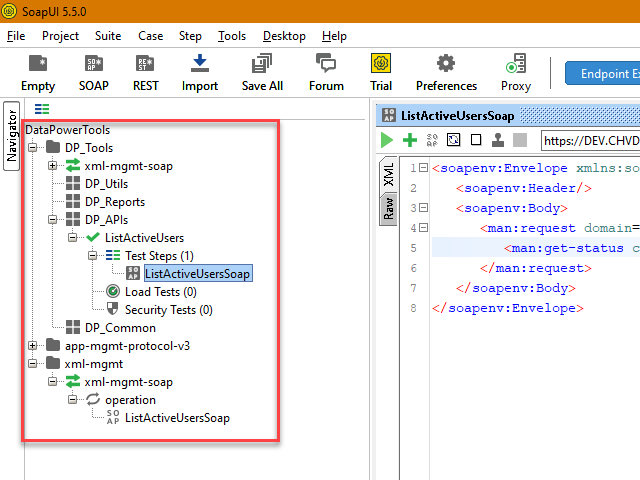Viewport: 640px width, 480px height.
Task: Open Preferences from the toolbar
Action: pyautogui.click(x=446, y=71)
